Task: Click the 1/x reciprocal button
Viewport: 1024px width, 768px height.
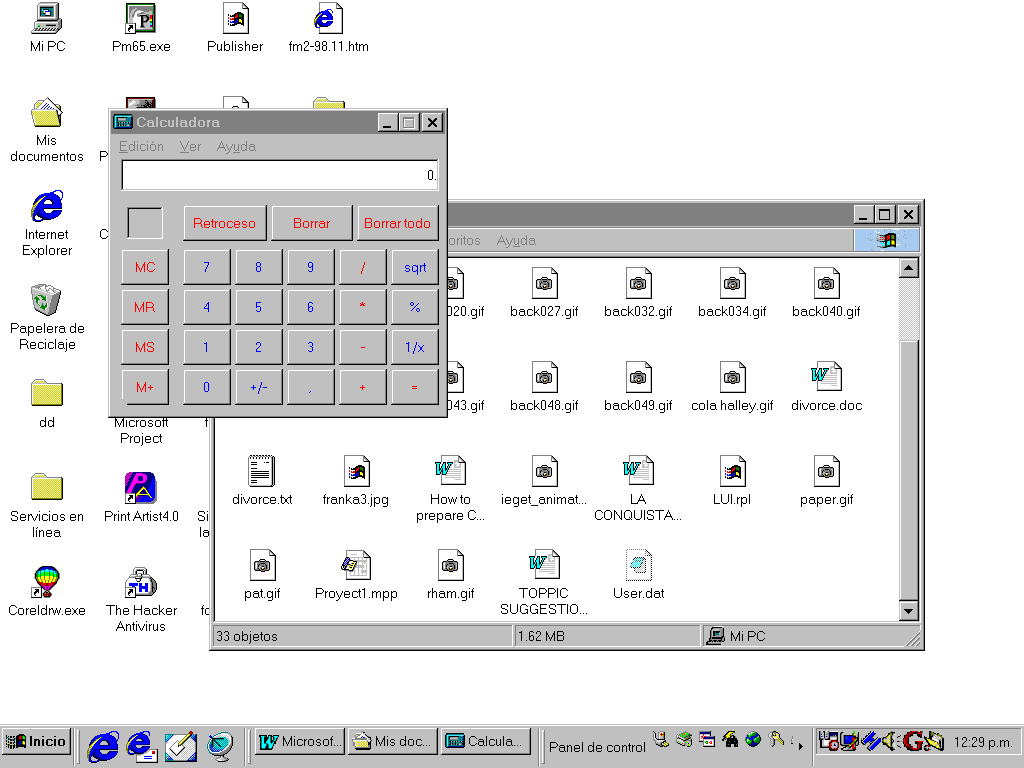Action: [415, 347]
